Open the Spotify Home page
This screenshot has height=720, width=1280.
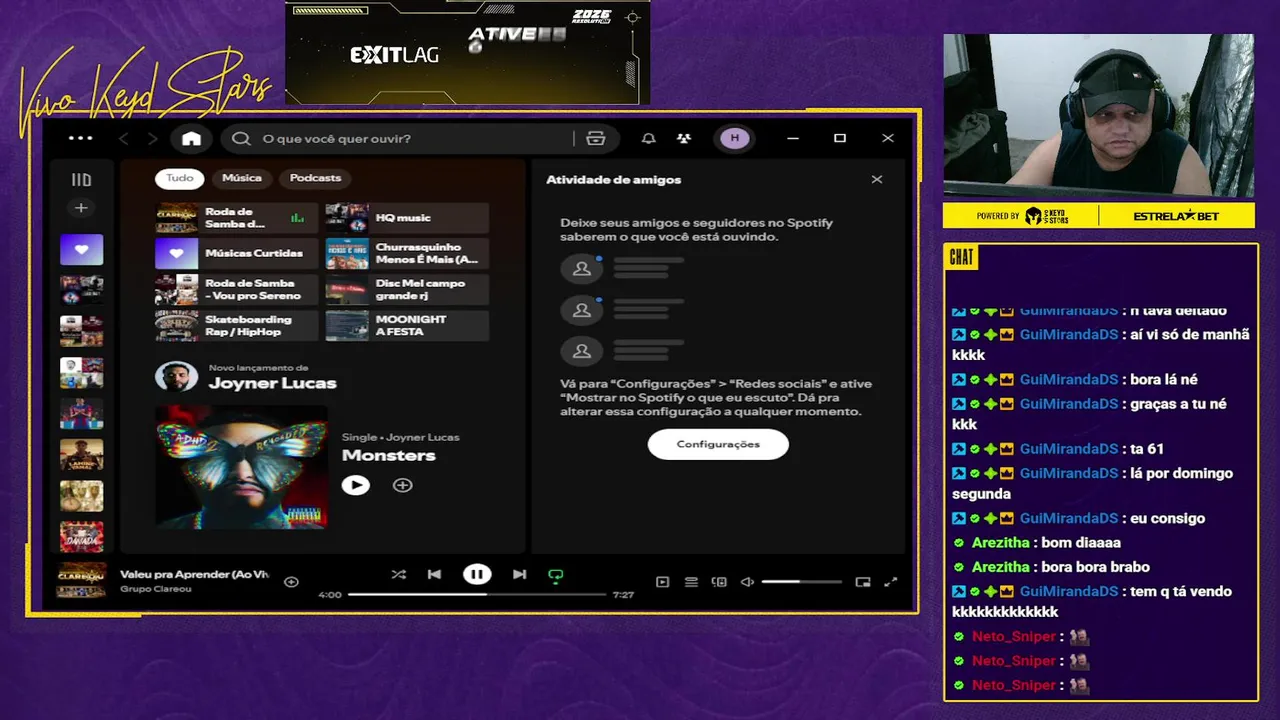point(191,138)
